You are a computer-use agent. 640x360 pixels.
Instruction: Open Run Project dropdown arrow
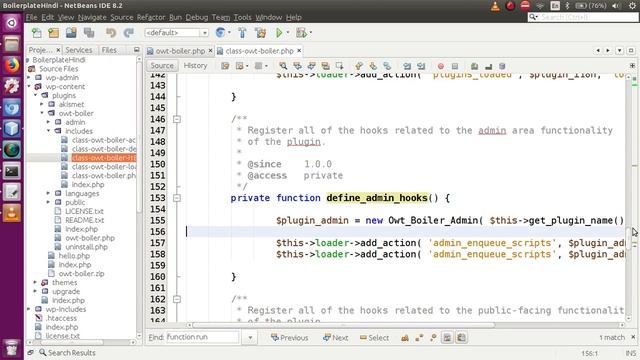(288, 33)
